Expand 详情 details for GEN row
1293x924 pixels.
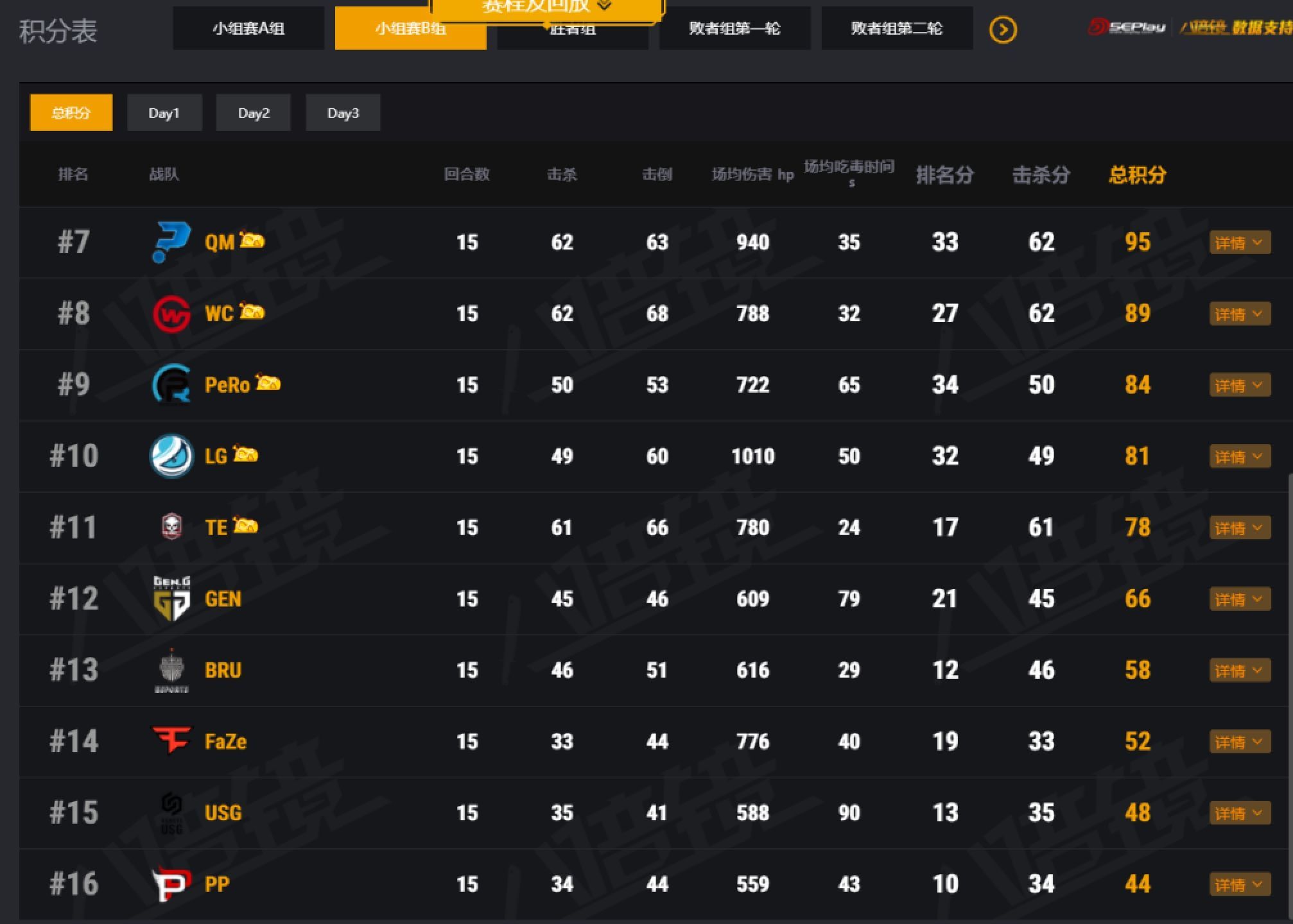pos(1239,599)
